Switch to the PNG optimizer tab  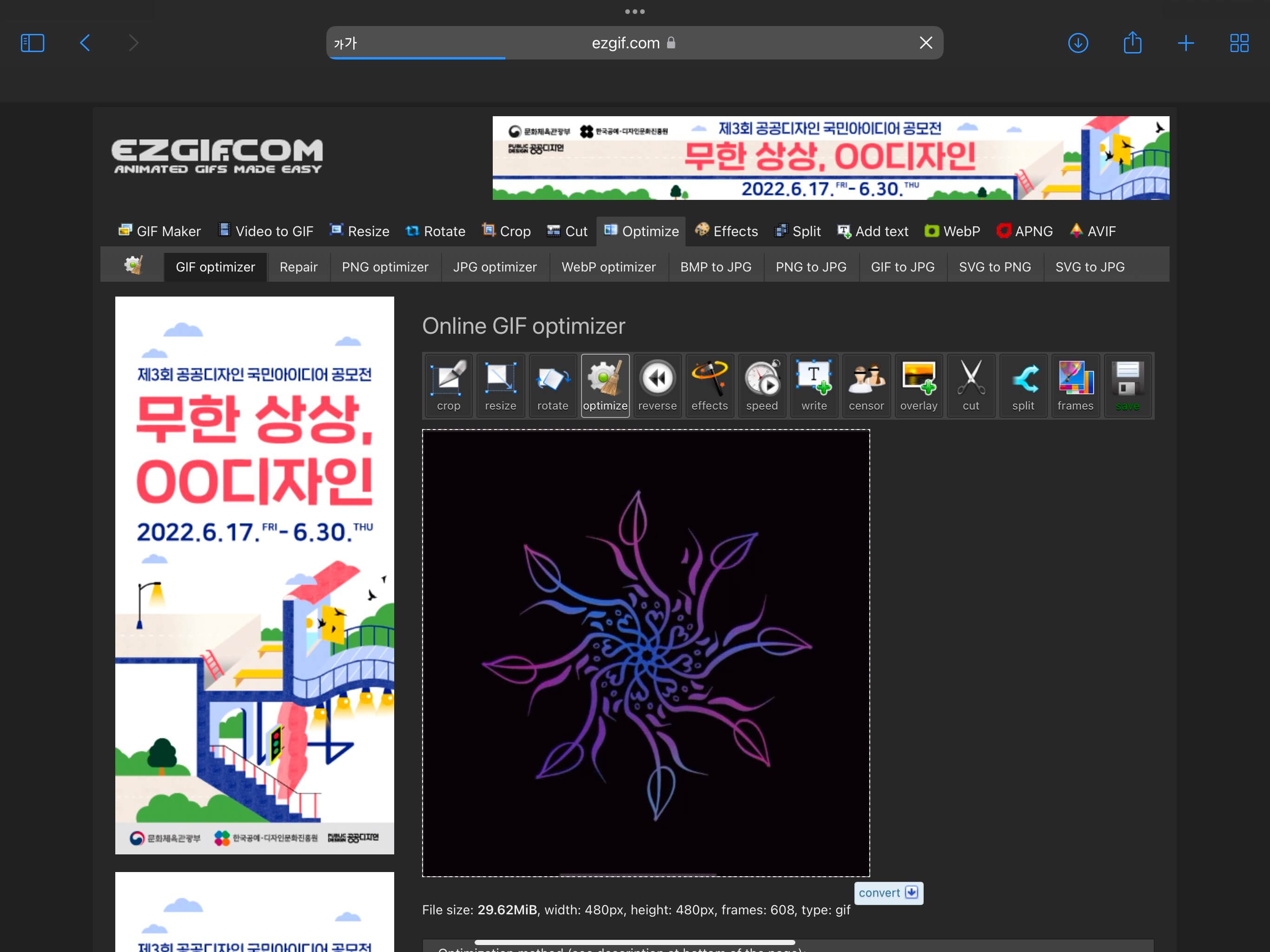click(385, 267)
